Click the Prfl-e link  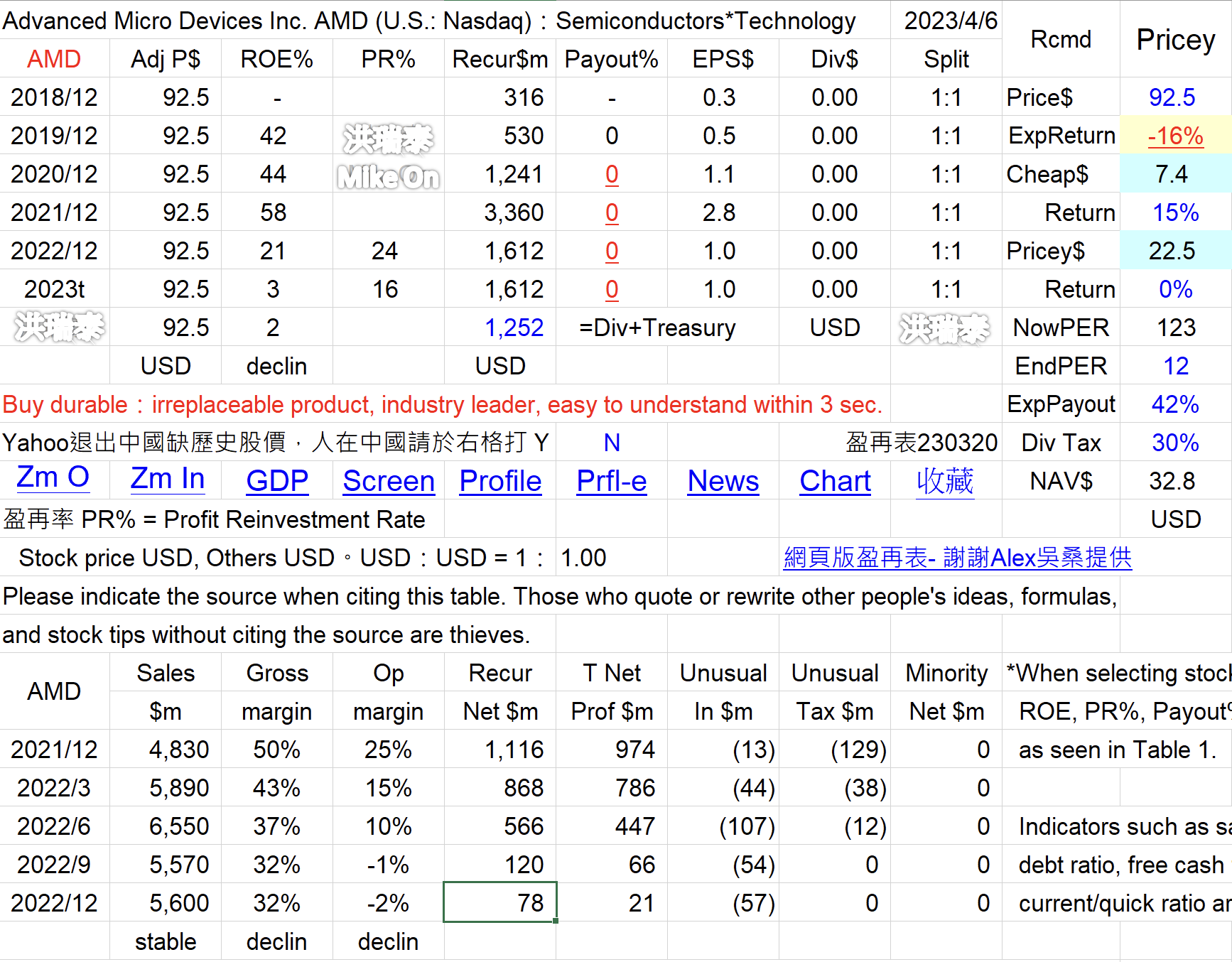coord(612,482)
